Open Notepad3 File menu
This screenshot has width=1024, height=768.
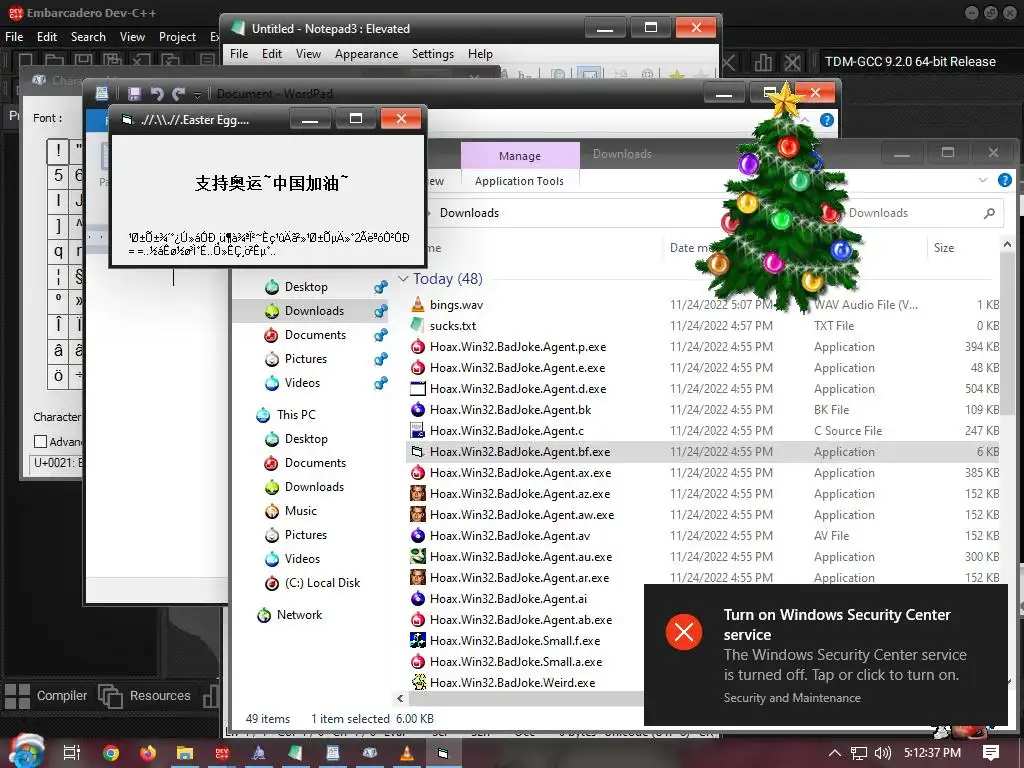click(x=239, y=54)
